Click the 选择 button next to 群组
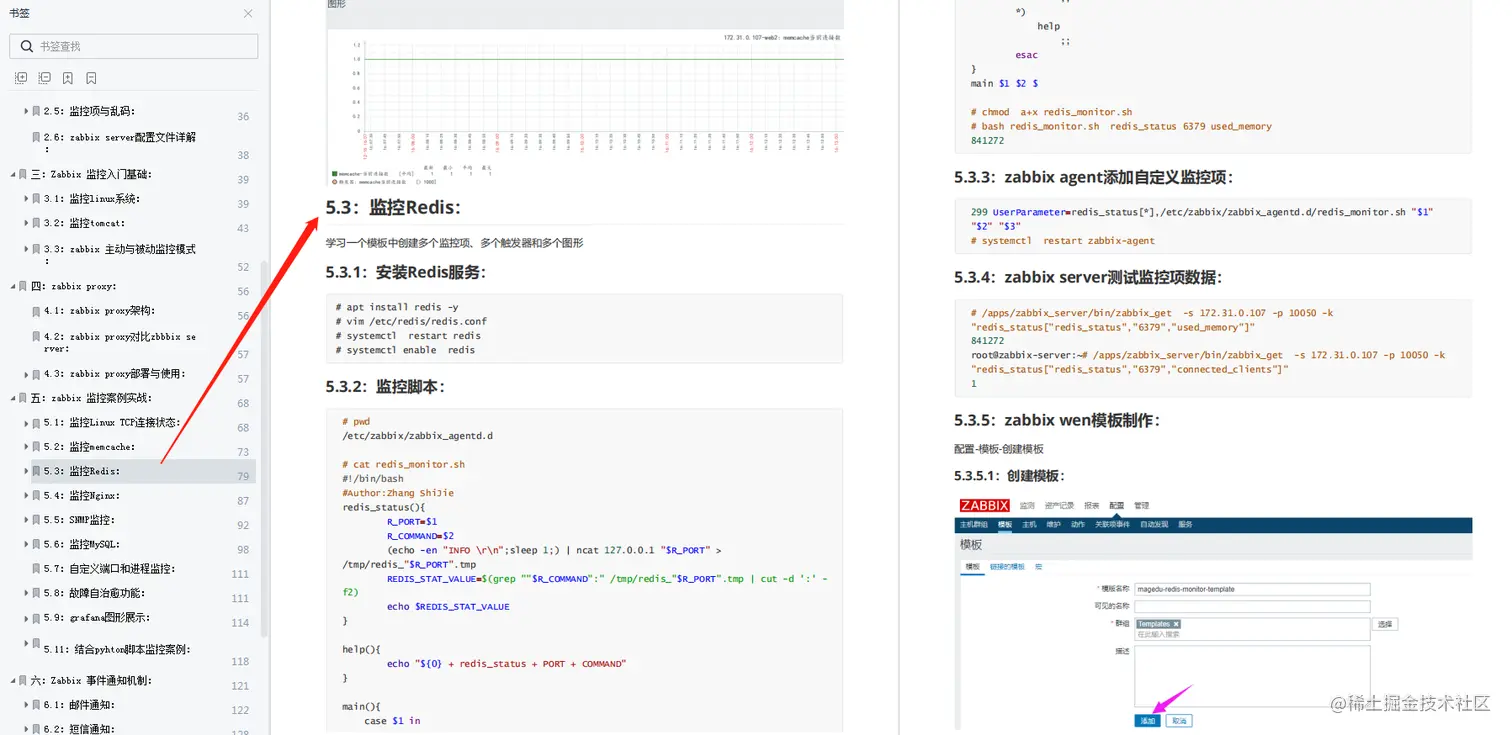 click(x=1385, y=624)
